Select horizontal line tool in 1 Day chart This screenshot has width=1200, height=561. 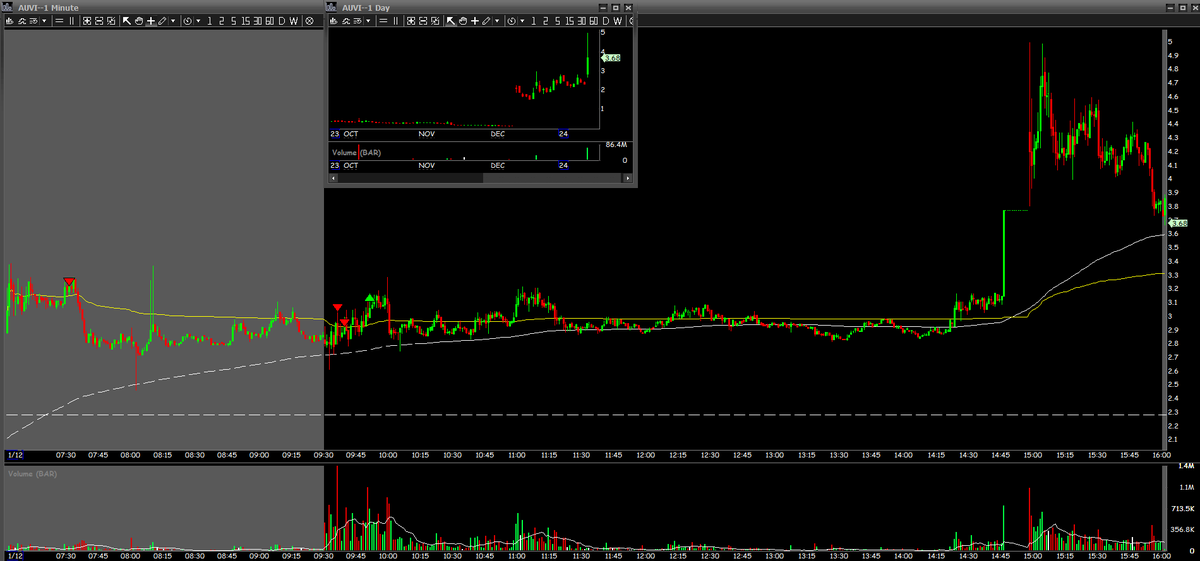pyautogui.click(x=383, y=21)
